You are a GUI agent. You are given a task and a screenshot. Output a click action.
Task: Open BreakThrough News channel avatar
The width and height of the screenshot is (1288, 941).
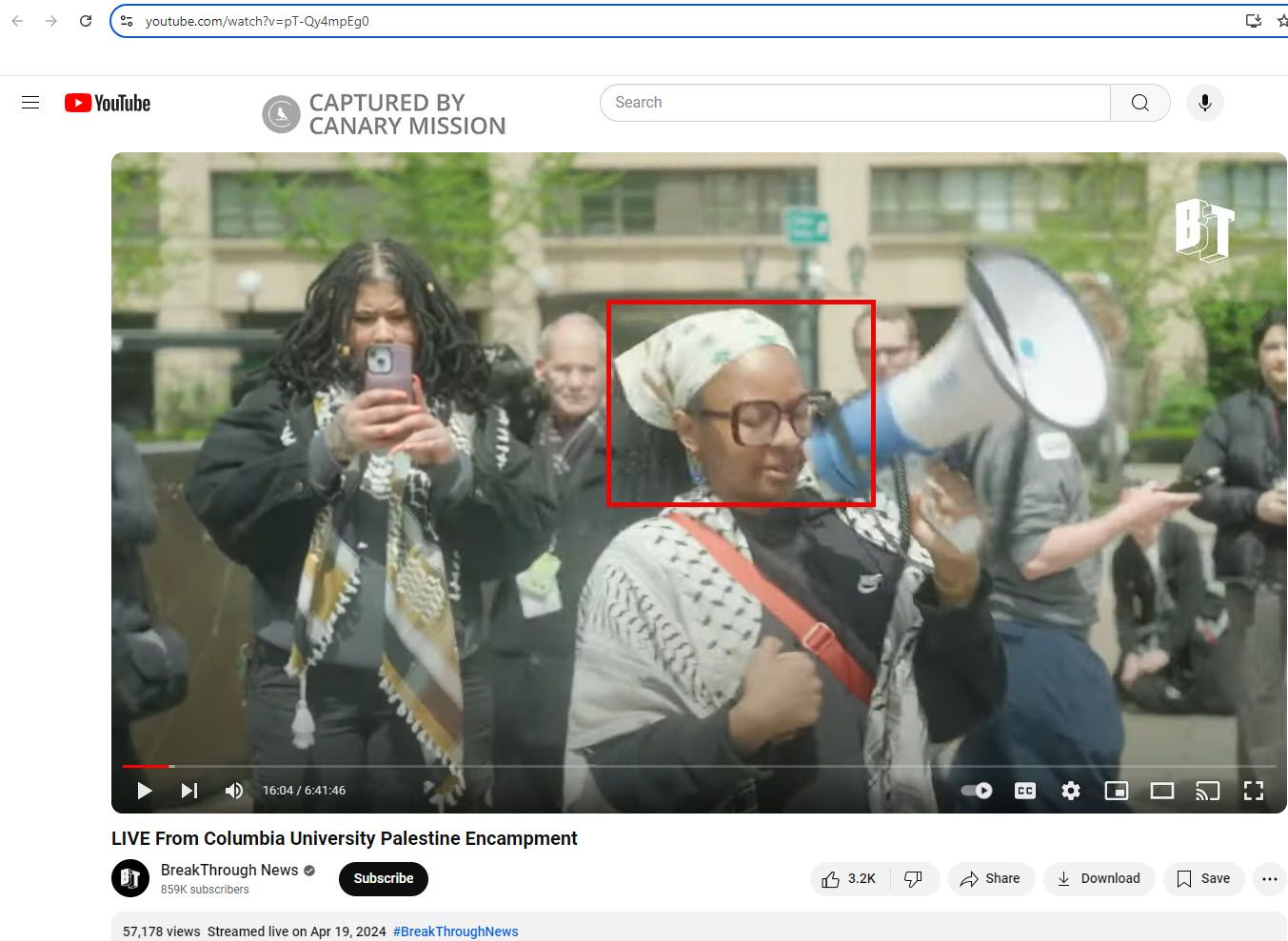130,878
